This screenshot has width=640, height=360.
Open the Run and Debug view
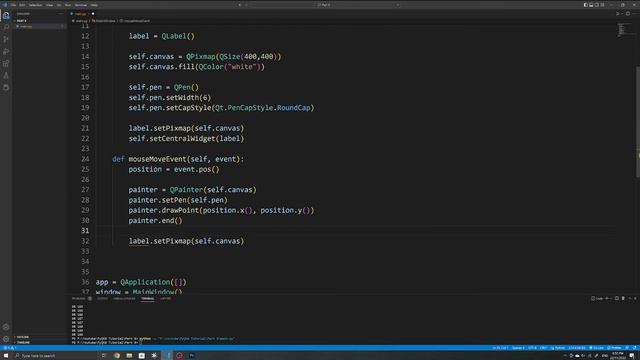click(6, 51)
